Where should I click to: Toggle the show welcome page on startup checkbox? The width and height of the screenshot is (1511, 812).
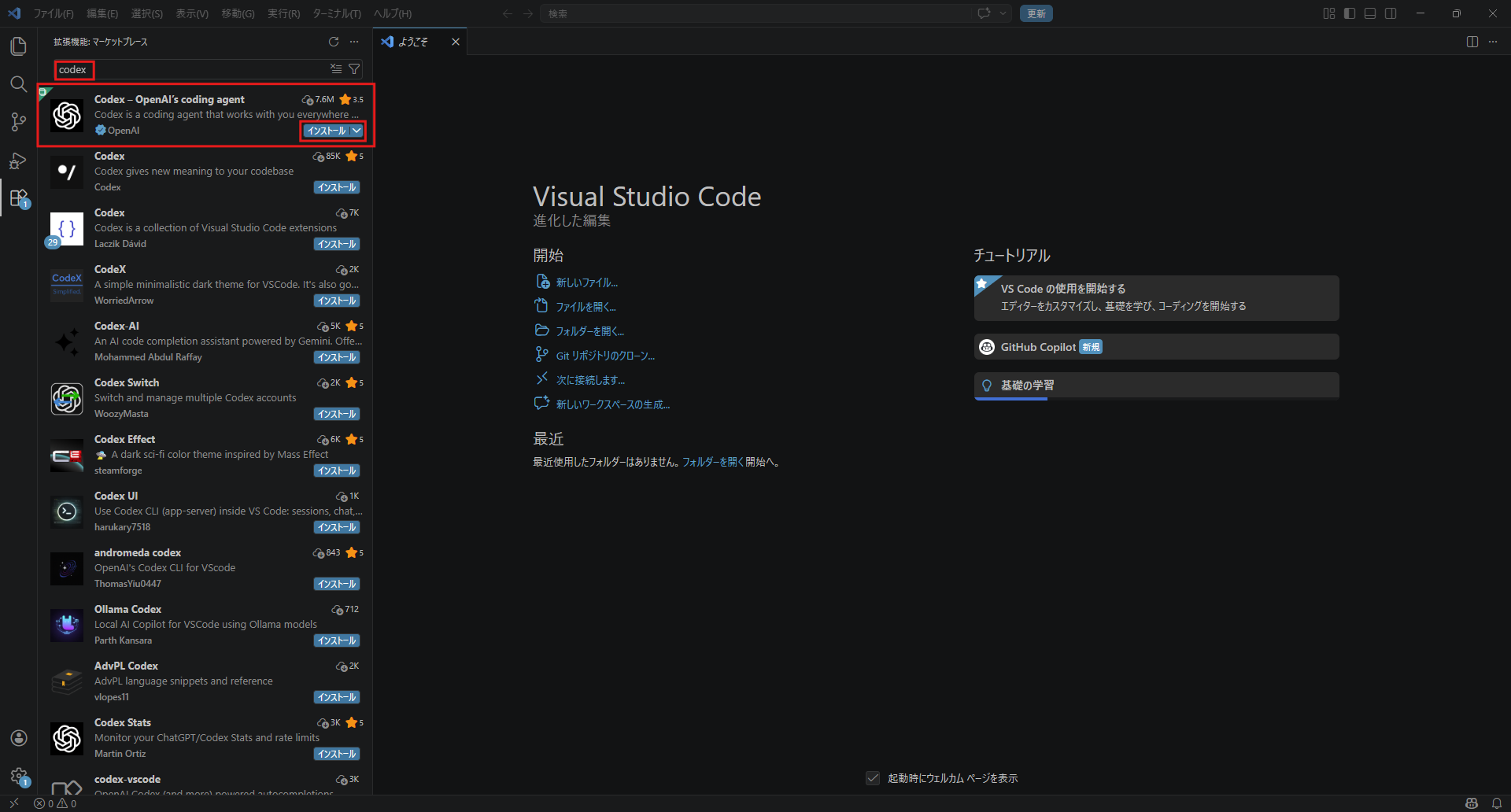[x=873, y=778]
